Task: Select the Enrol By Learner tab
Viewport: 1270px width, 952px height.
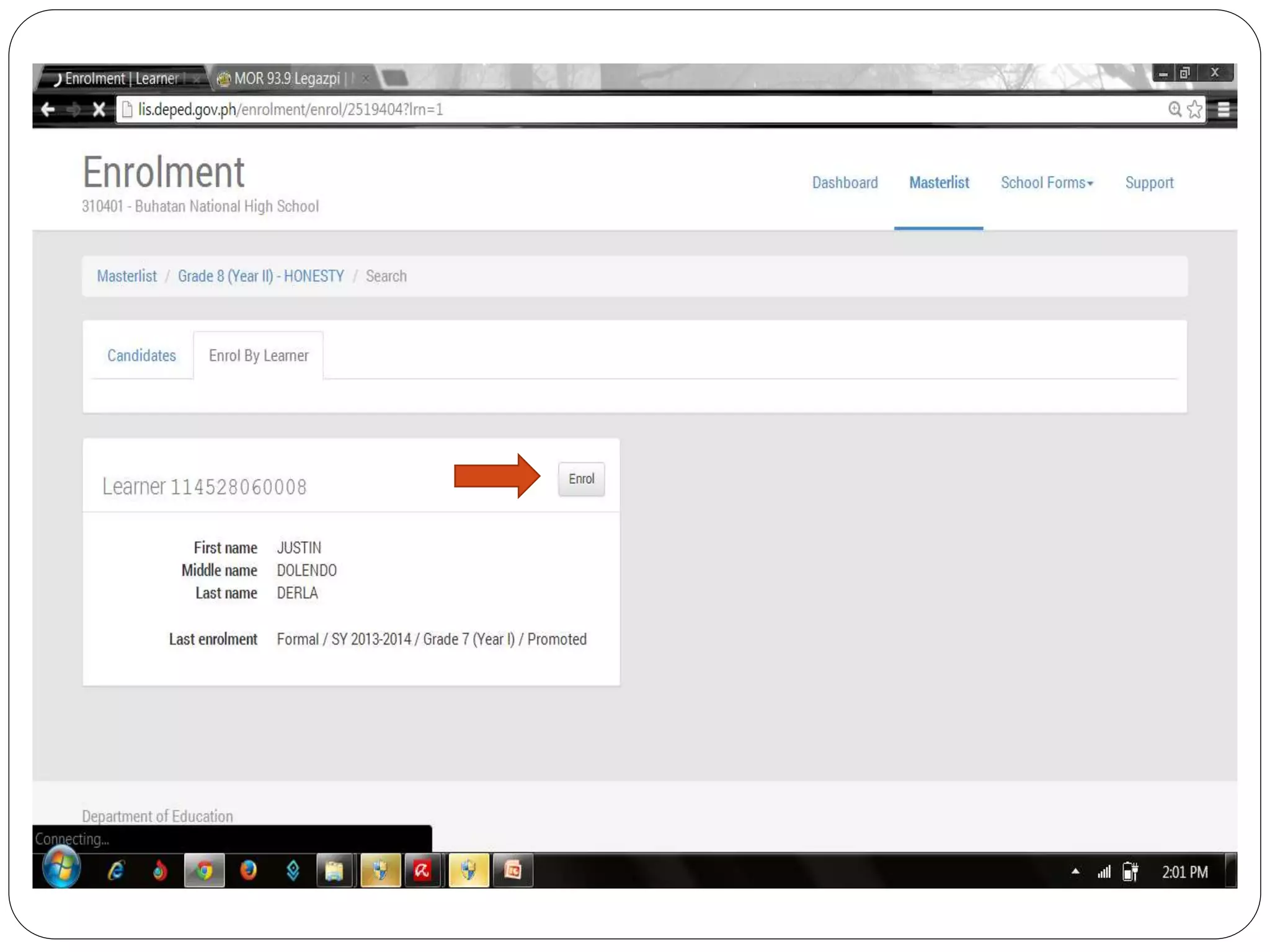Action: pos(259,356)
